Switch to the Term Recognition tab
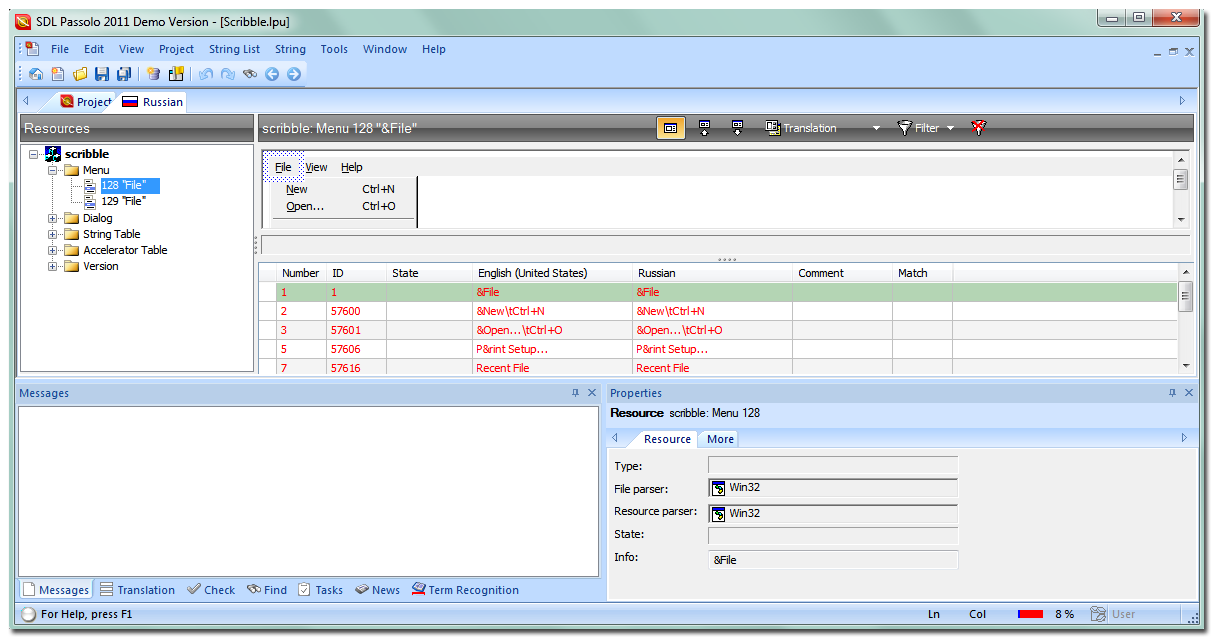 click(465, 590)
